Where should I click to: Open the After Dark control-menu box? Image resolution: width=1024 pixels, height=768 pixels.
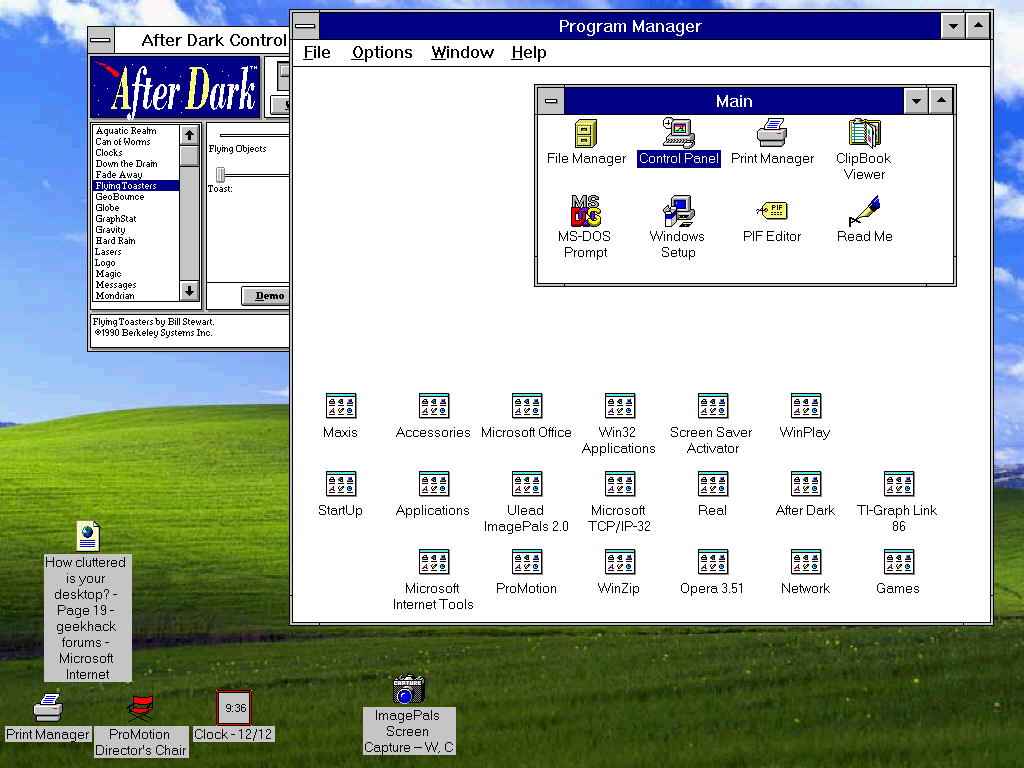[101, 40]
